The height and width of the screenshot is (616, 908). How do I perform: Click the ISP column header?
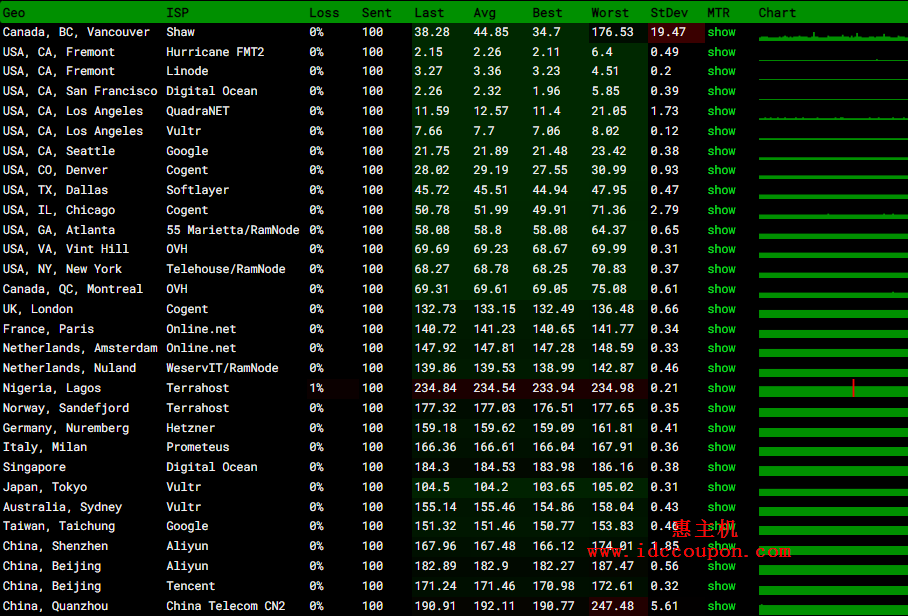pyautogui.click(x=177, y=13)
